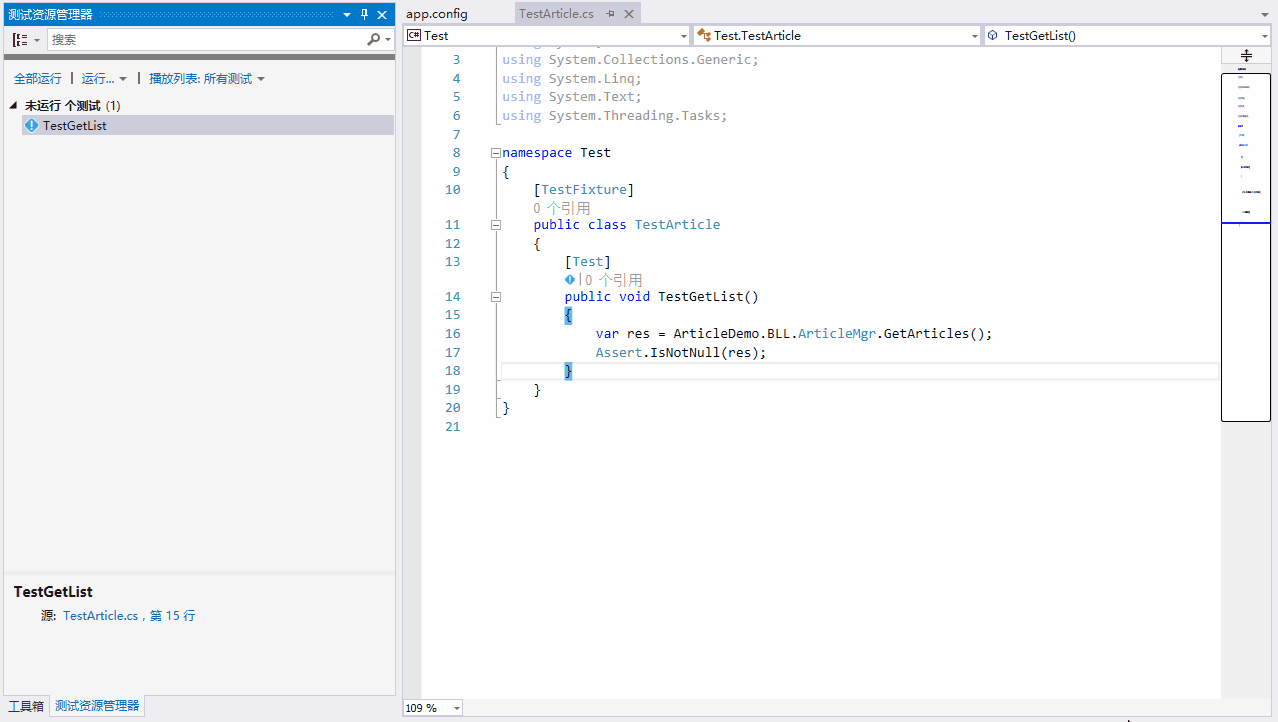The width and height of the screenshot is (1278, 722).
Task: Close the Test Explorer panel
Action: coord(382,14)
